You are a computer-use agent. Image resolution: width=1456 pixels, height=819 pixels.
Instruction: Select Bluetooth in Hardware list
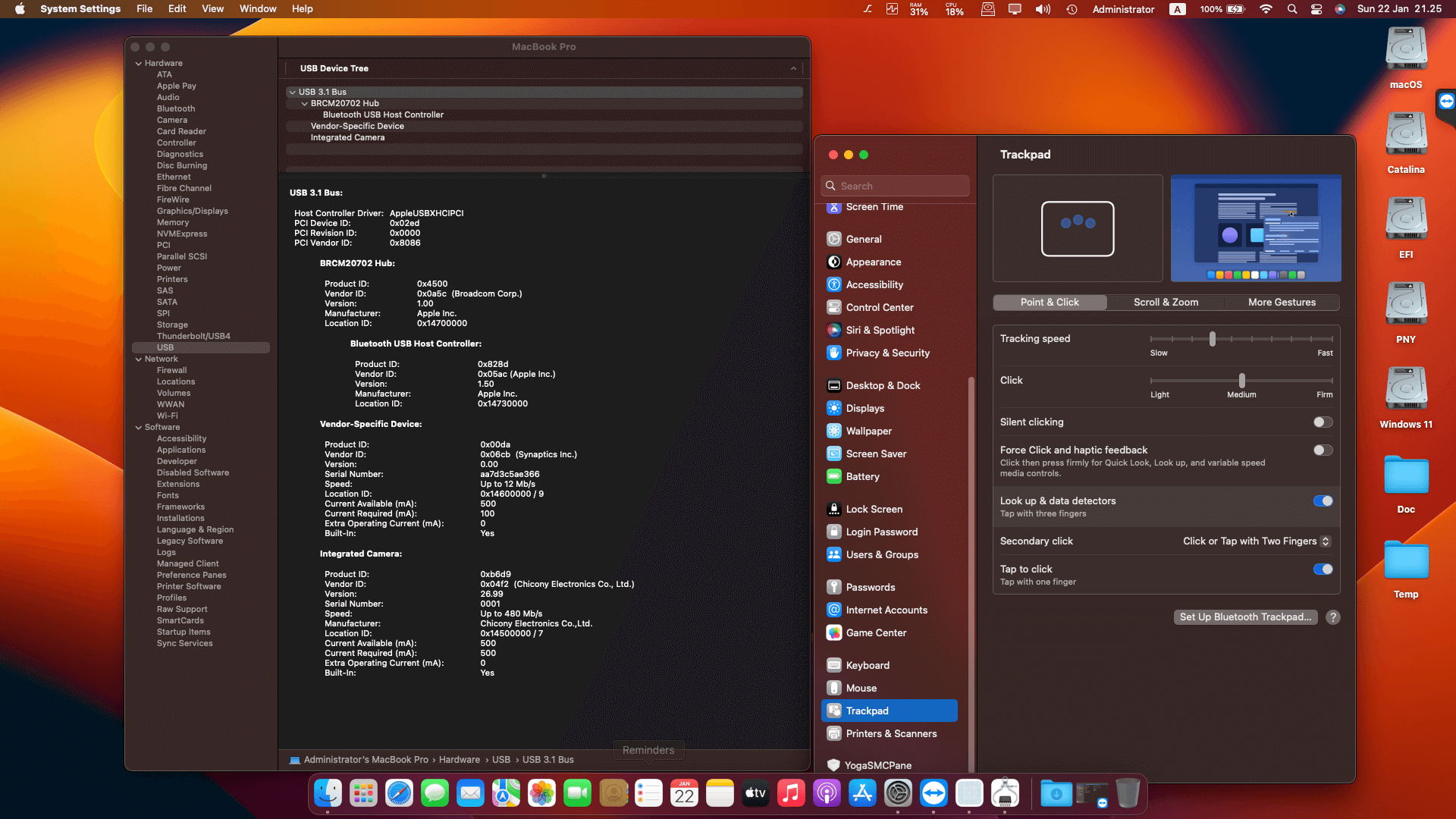[176, 109]
